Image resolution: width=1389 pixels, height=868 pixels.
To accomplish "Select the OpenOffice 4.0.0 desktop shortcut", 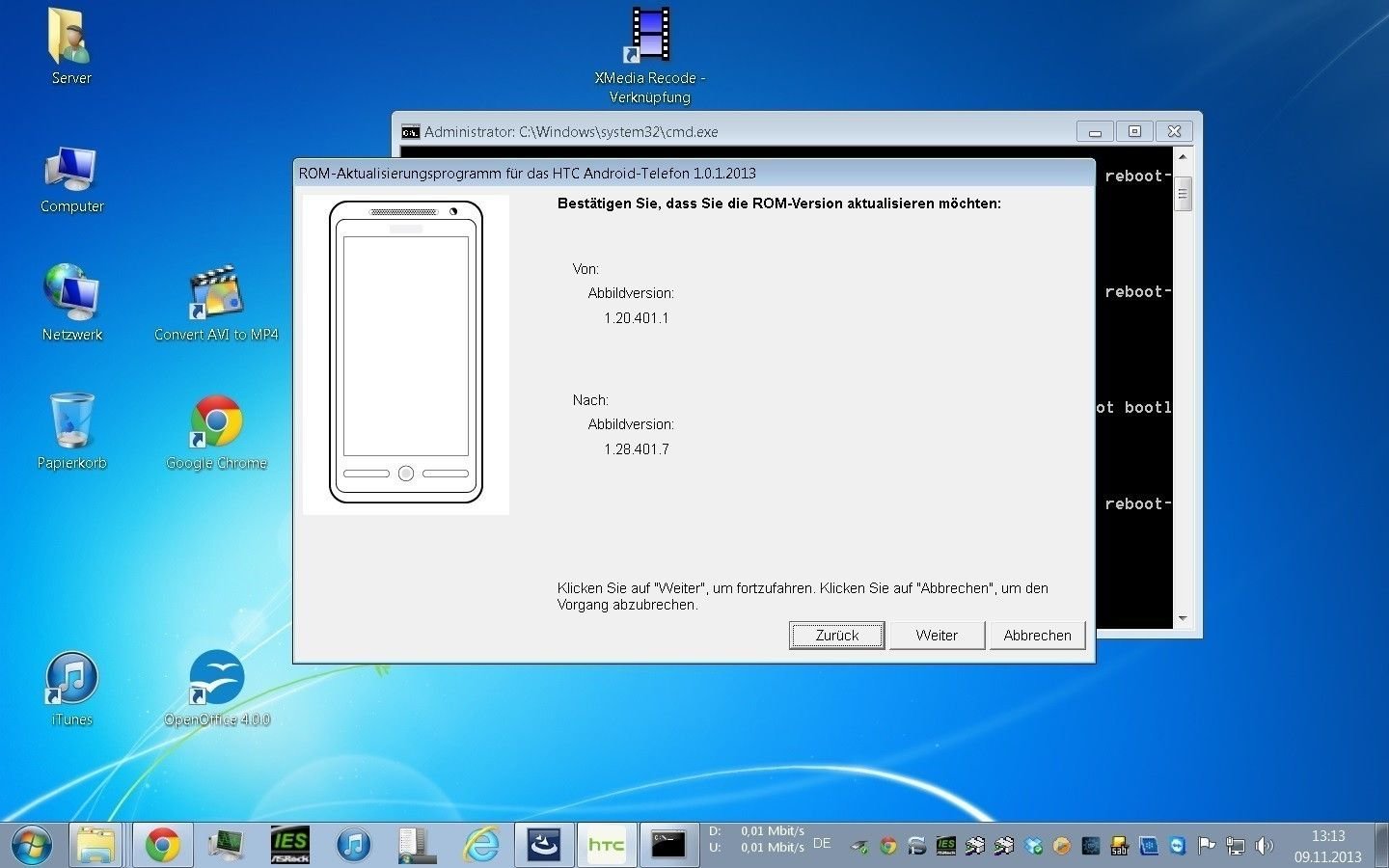I will 216,689.
